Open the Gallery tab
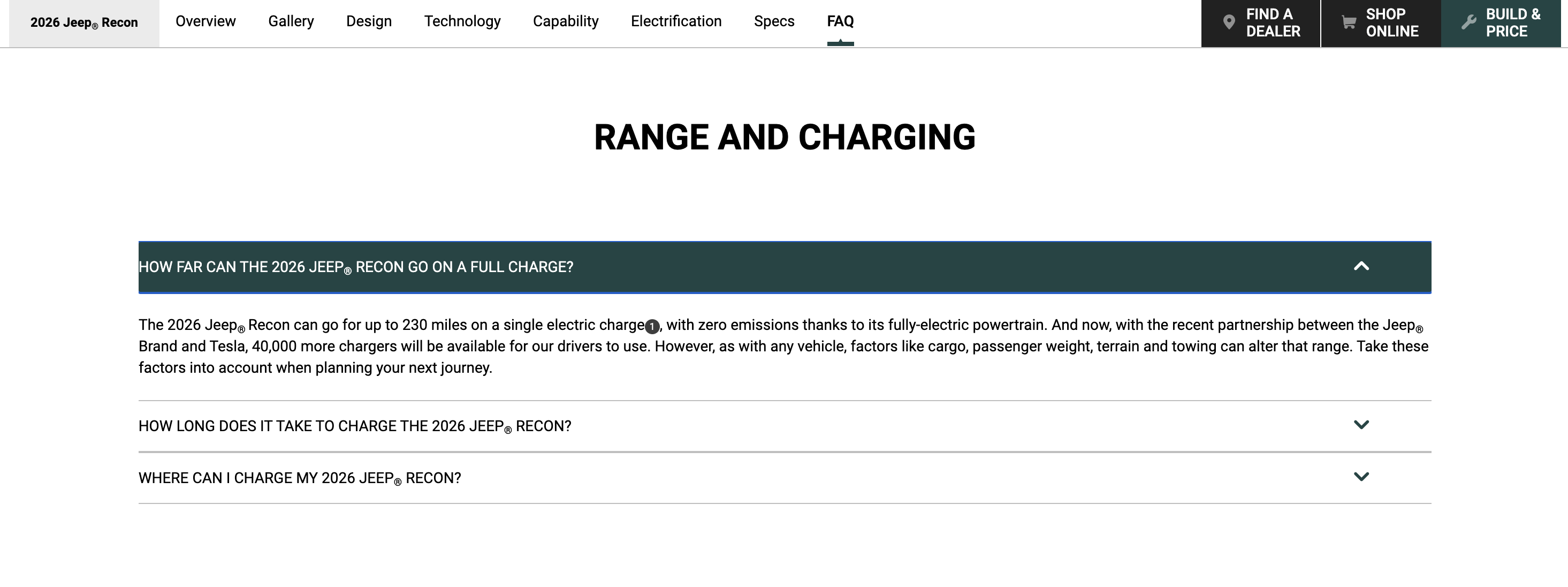 [291, 21]
